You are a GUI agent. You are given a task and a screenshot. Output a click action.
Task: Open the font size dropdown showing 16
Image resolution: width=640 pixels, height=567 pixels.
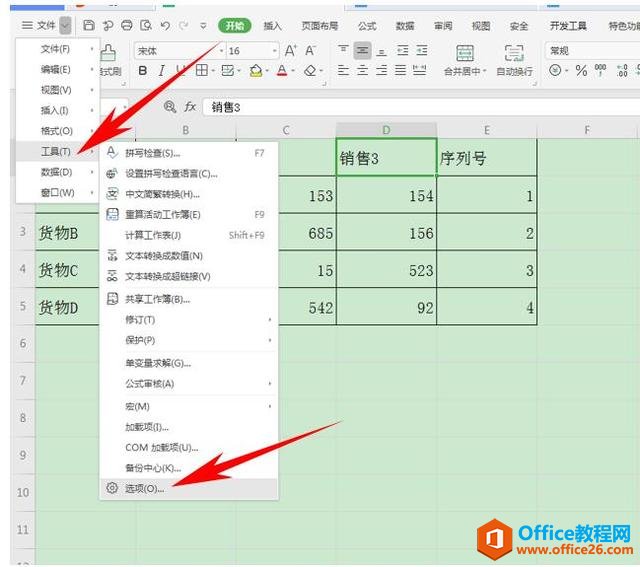click(x=275, y=51)
